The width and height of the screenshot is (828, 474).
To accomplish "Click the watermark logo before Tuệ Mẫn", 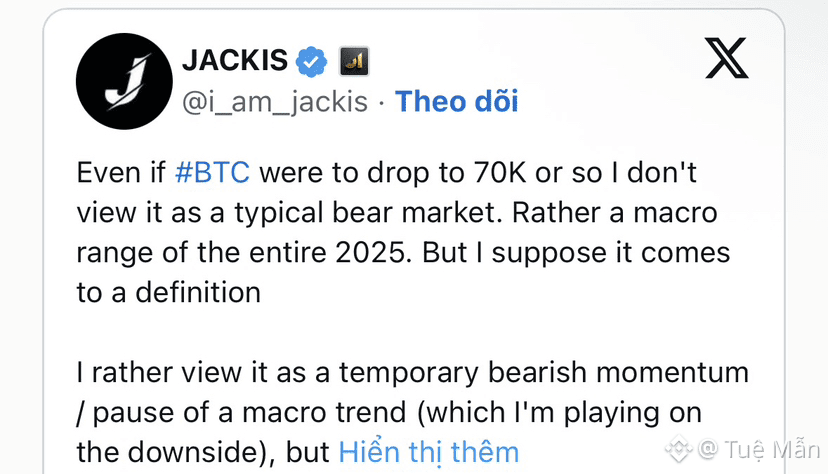I will [679, 449].
